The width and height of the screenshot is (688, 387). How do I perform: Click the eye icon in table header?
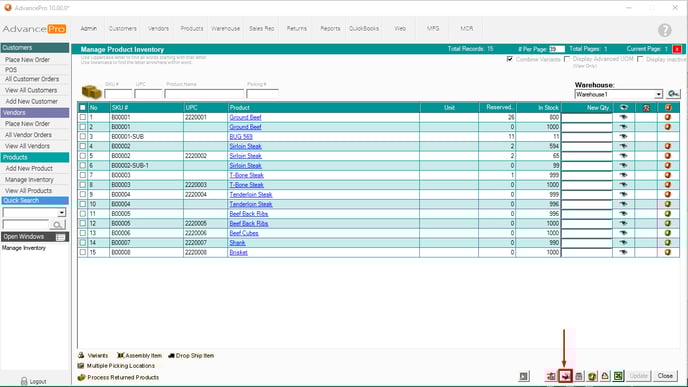point(624,108)
